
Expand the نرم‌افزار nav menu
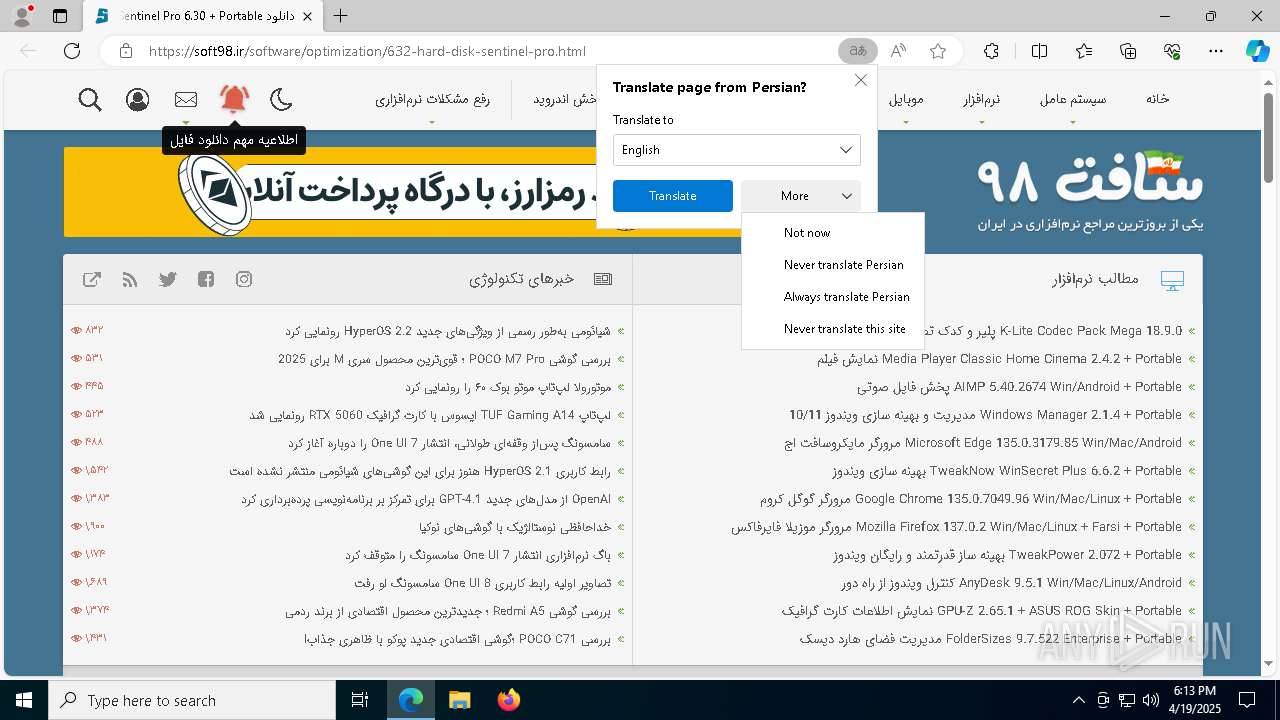tap(981, 99)
